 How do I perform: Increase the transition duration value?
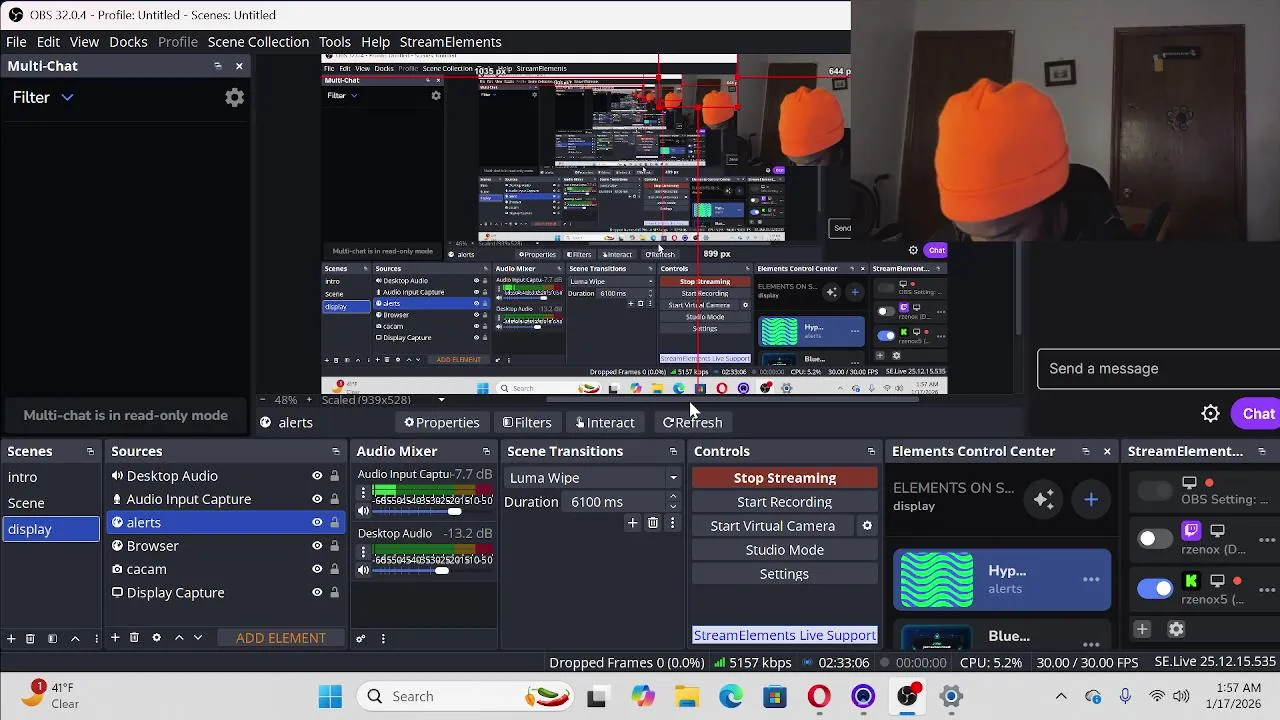[673, 497]
